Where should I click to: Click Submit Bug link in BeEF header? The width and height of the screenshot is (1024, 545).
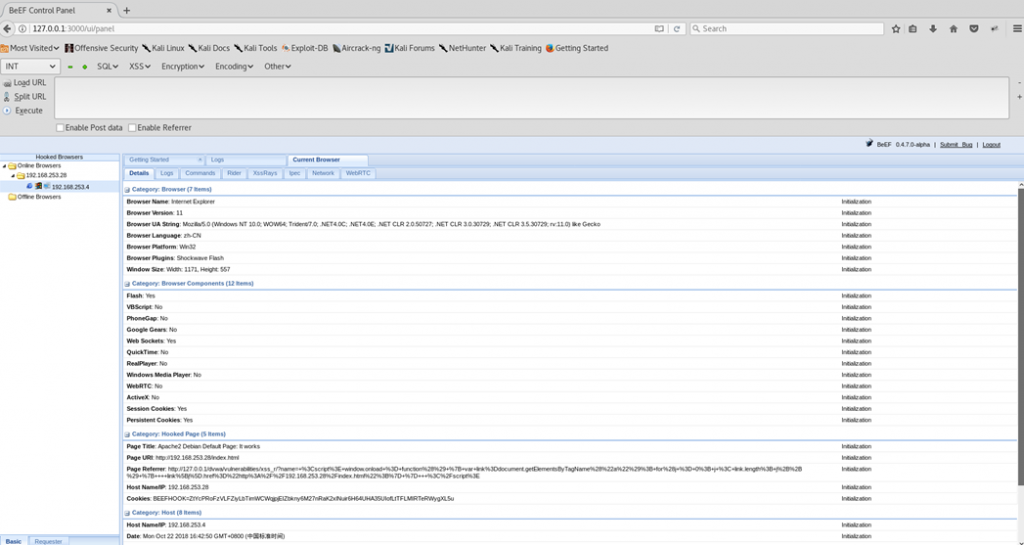(x=956, y=145)
